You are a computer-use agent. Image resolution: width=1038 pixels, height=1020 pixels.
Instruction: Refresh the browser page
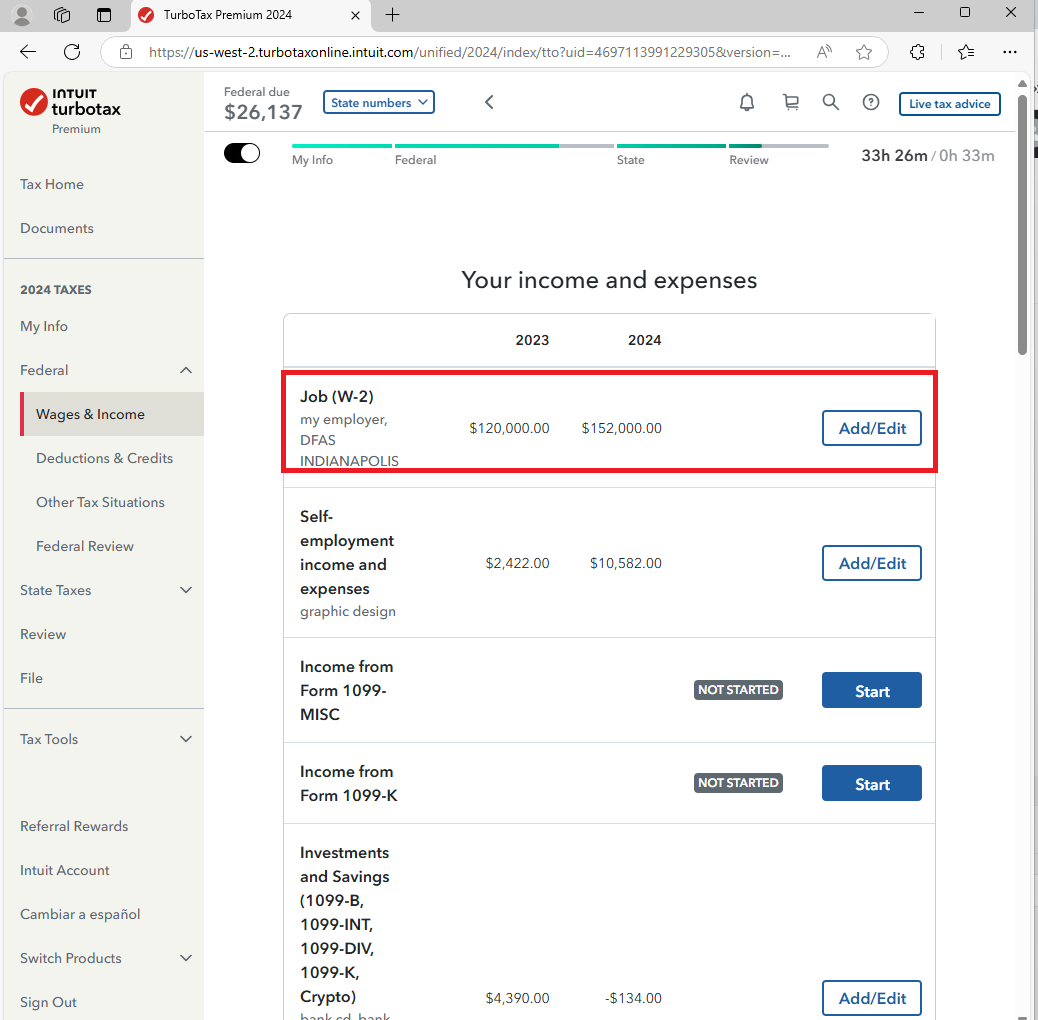tap(72, 52)
